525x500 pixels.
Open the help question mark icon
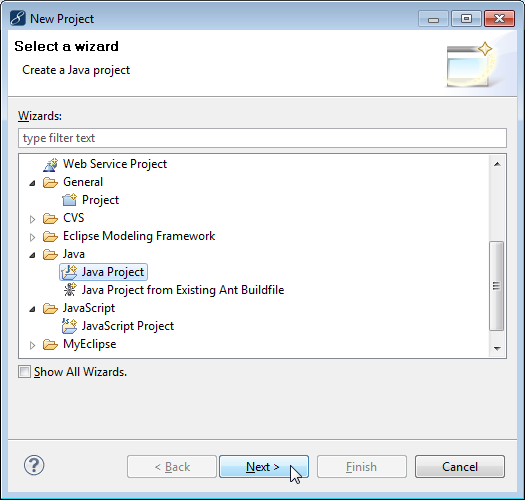tap(34, 465)
